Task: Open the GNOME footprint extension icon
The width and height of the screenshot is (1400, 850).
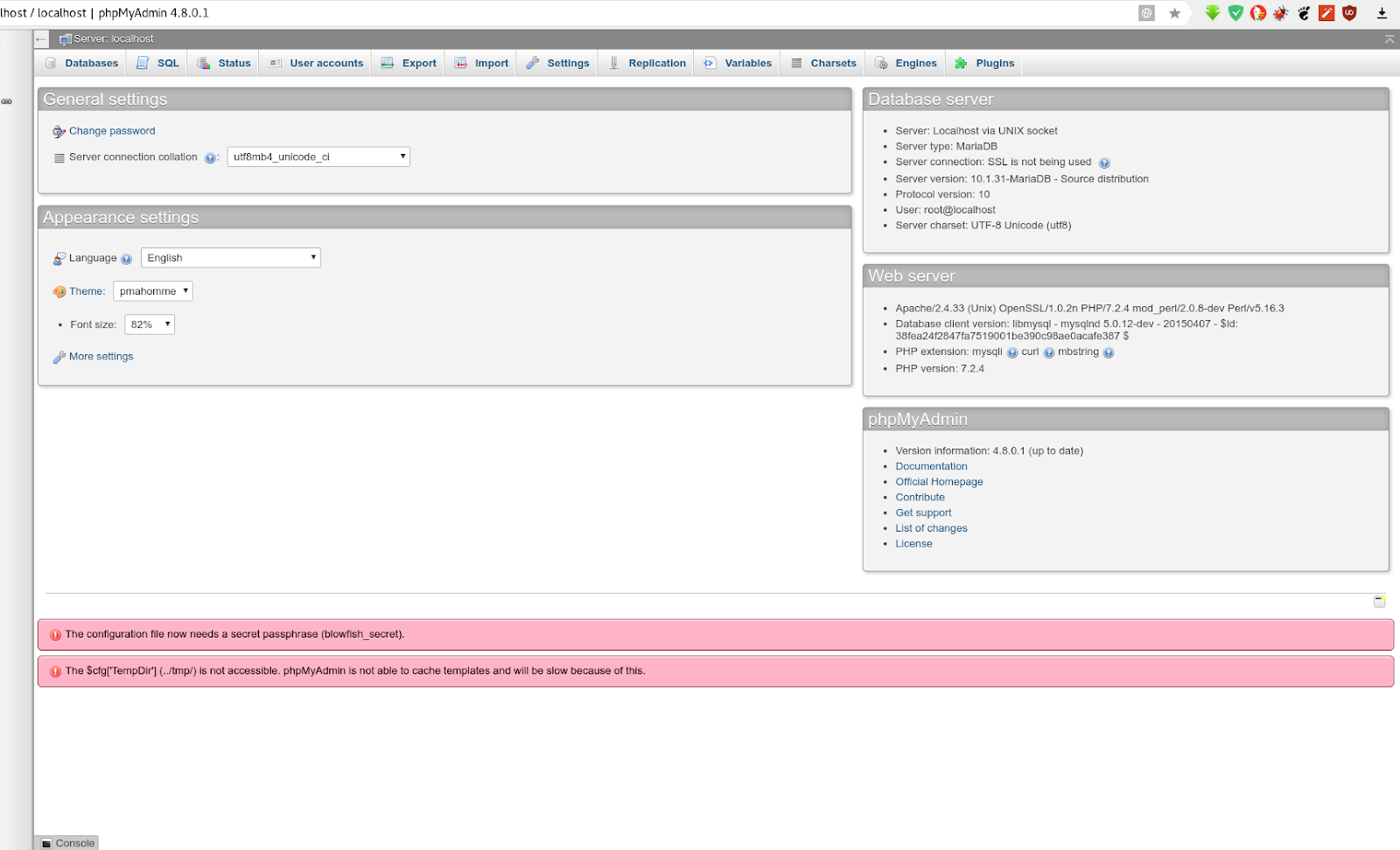Action: point(1304,13)
